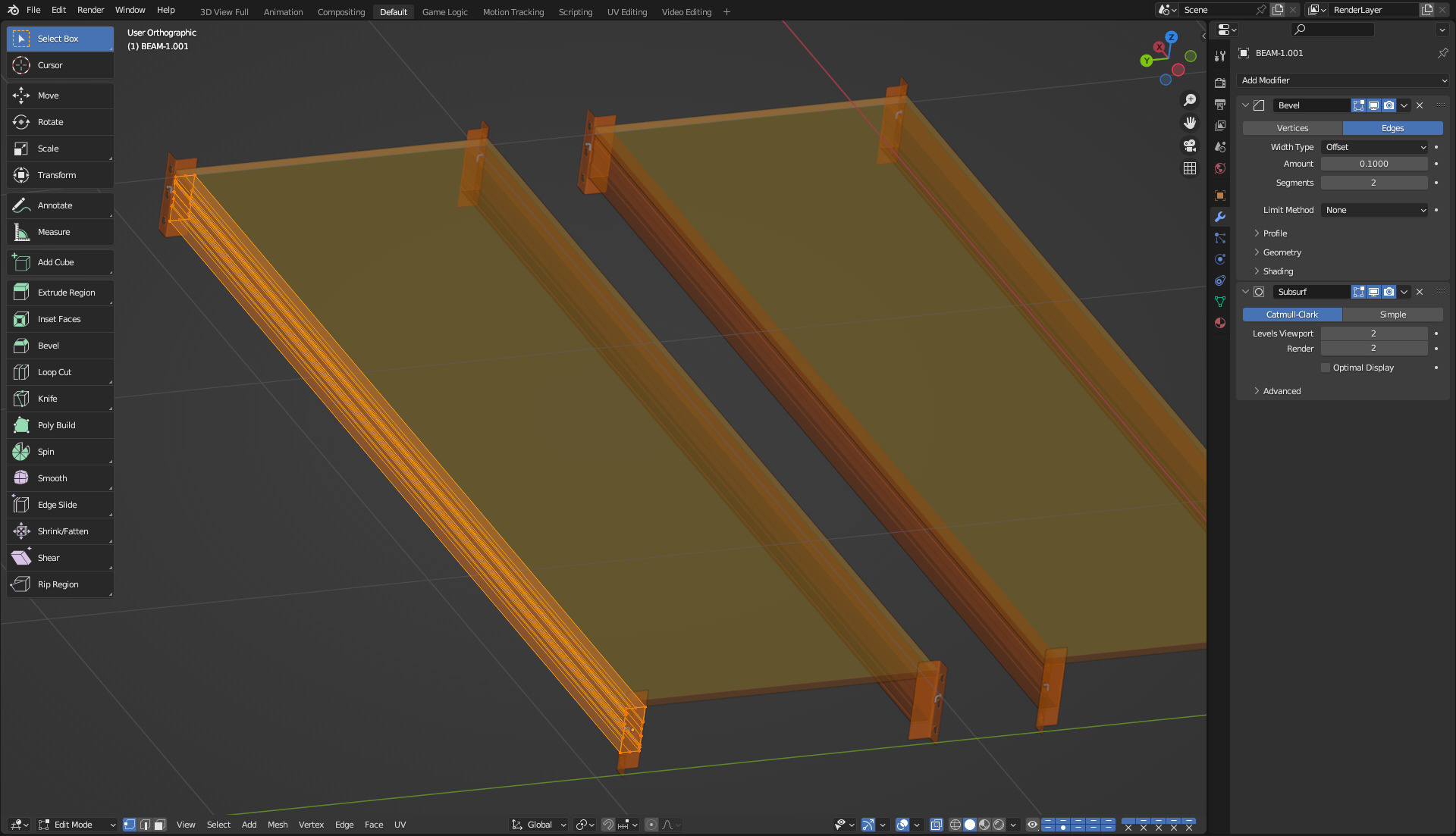Screen dimensions: 1456x836
Task: Open the Add Modifier dropdown
Action: point(1343,80)
